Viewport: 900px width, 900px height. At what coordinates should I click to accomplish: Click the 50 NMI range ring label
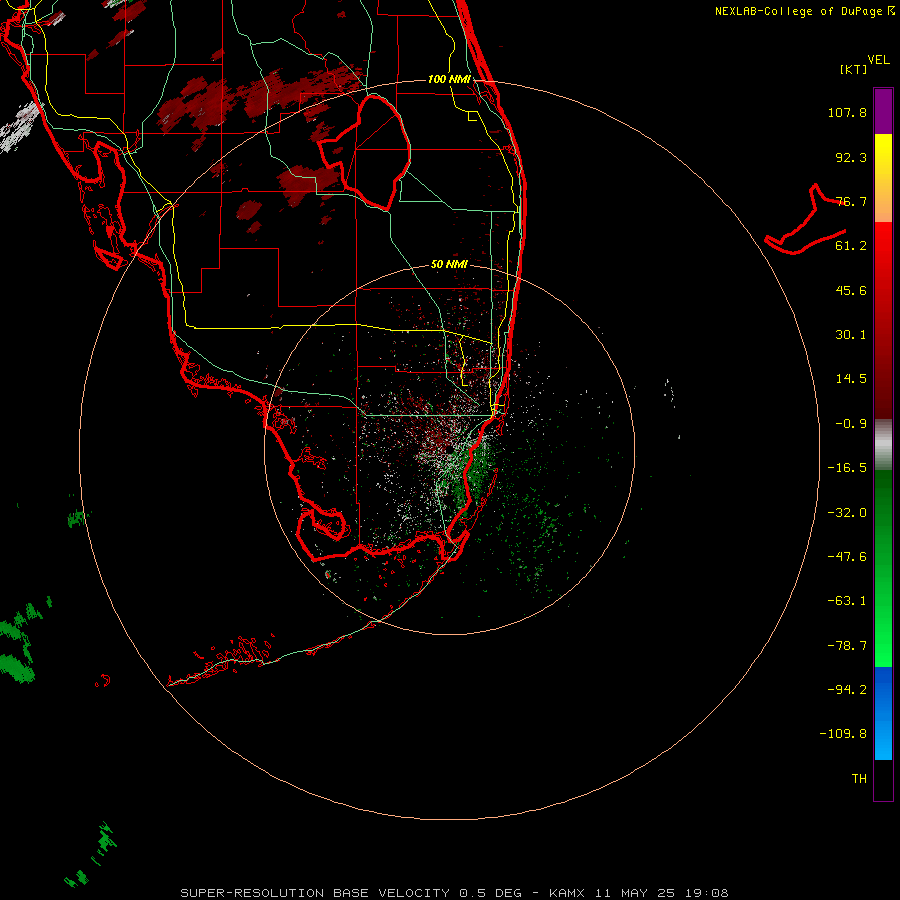(449, 264)
